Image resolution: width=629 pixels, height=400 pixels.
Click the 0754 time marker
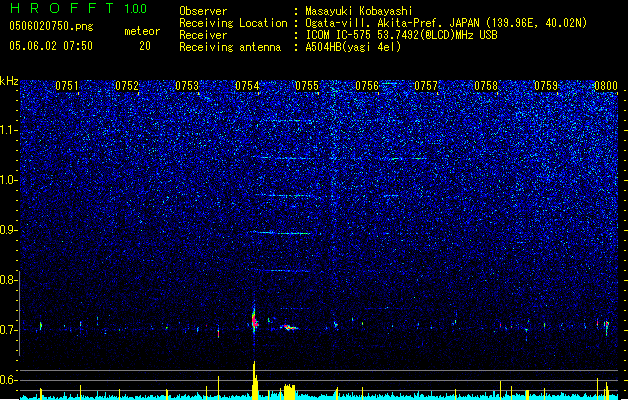click(x=247, y=86)
